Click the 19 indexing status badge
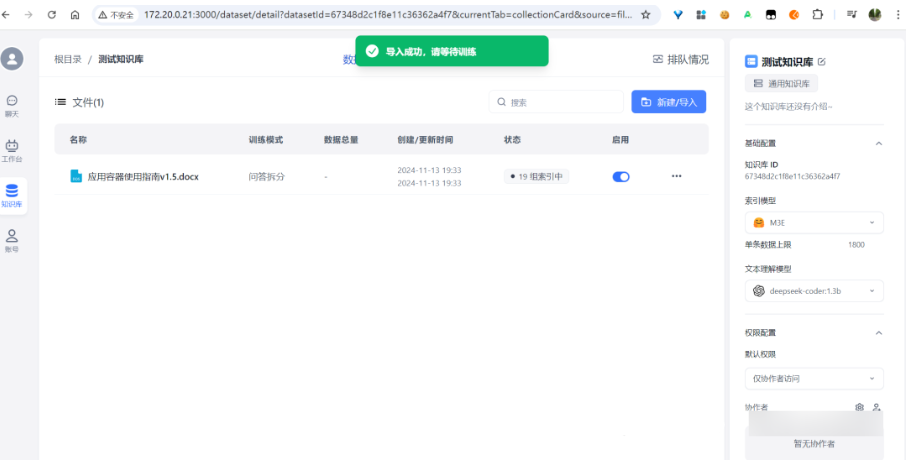The height and width of the screenshot is (461, 906). [536, 177]
